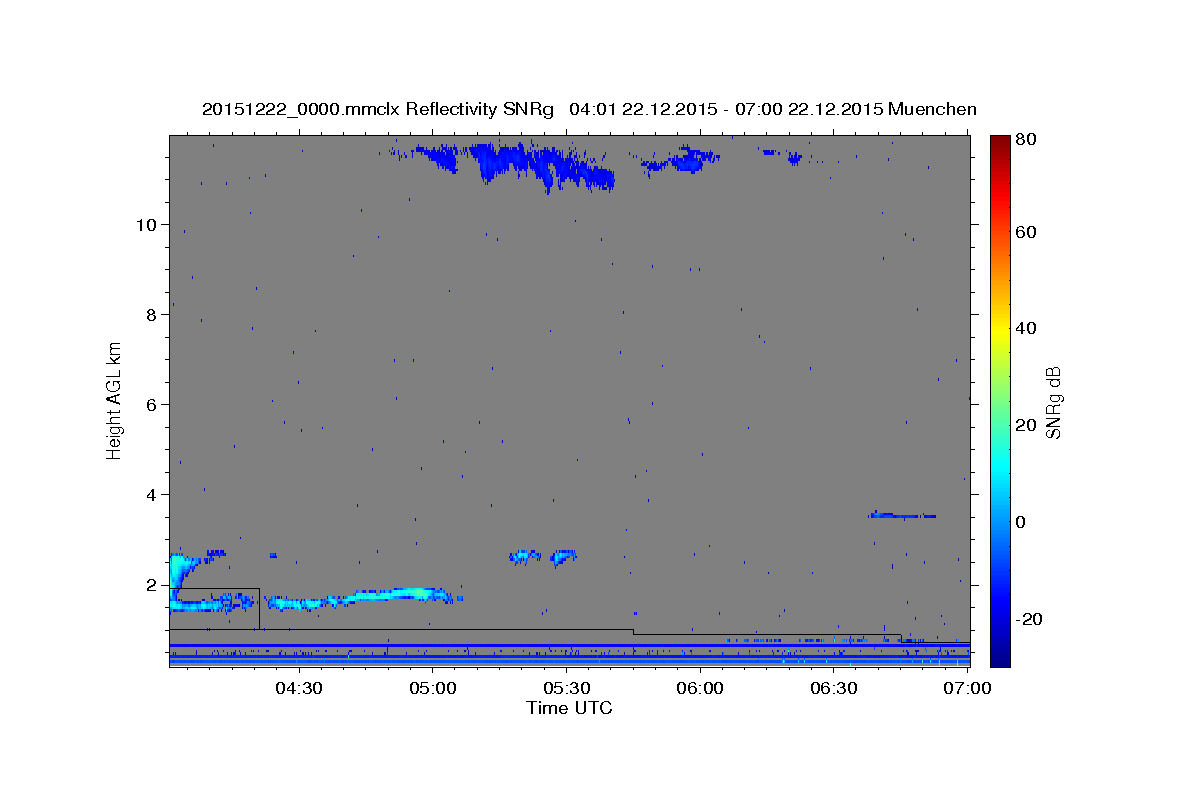The image size is (1200, 800).
Task: Click the 05:30 time tick label
Action: tap(566, 688)
